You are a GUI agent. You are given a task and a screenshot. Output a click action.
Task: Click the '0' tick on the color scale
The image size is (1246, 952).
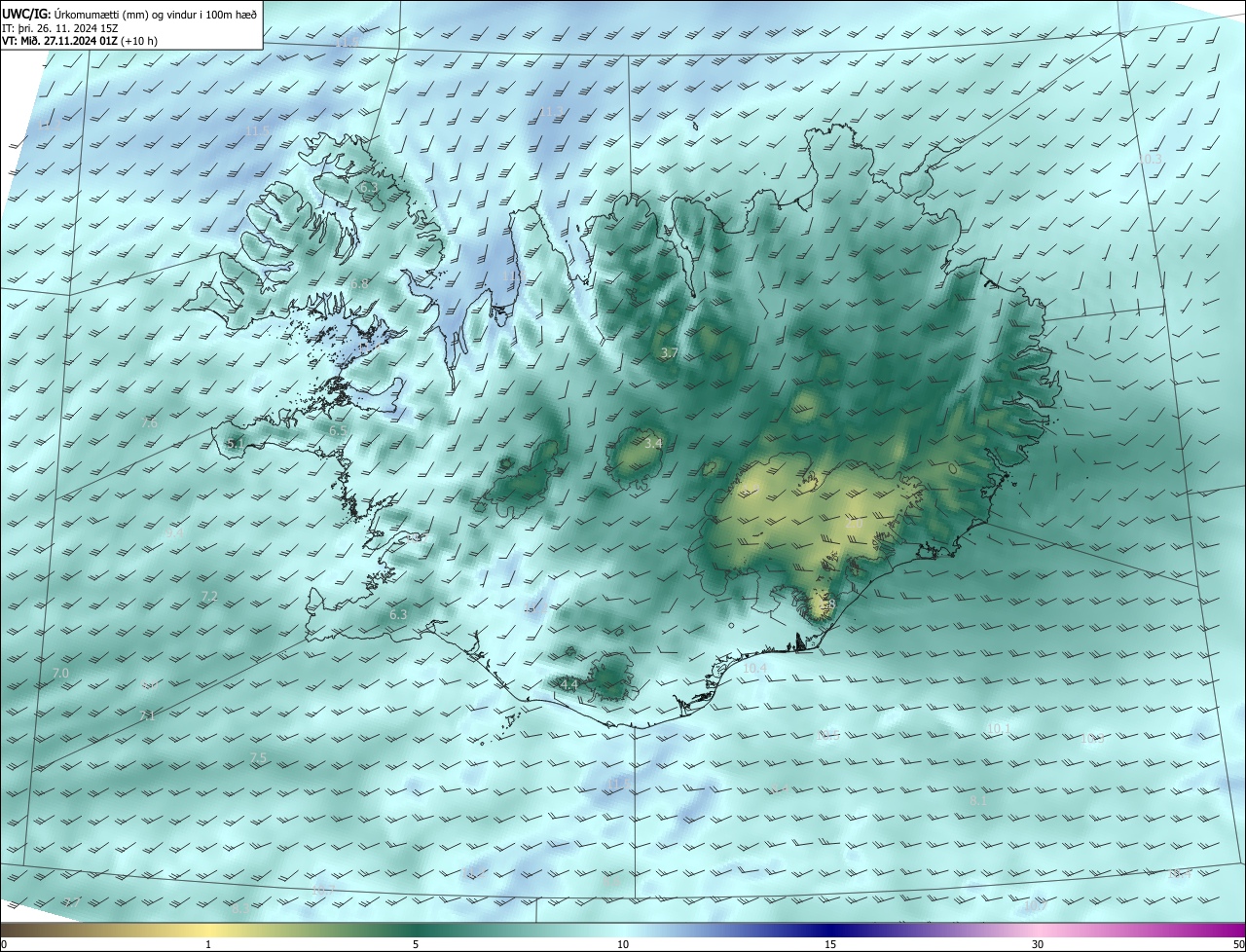pyautogui.click(x=4, y=945)
